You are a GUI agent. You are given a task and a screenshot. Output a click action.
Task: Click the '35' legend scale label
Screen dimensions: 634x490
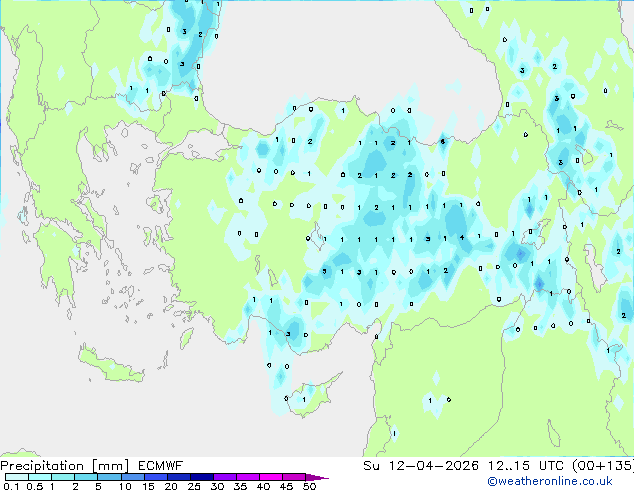(x=240, y=486)
